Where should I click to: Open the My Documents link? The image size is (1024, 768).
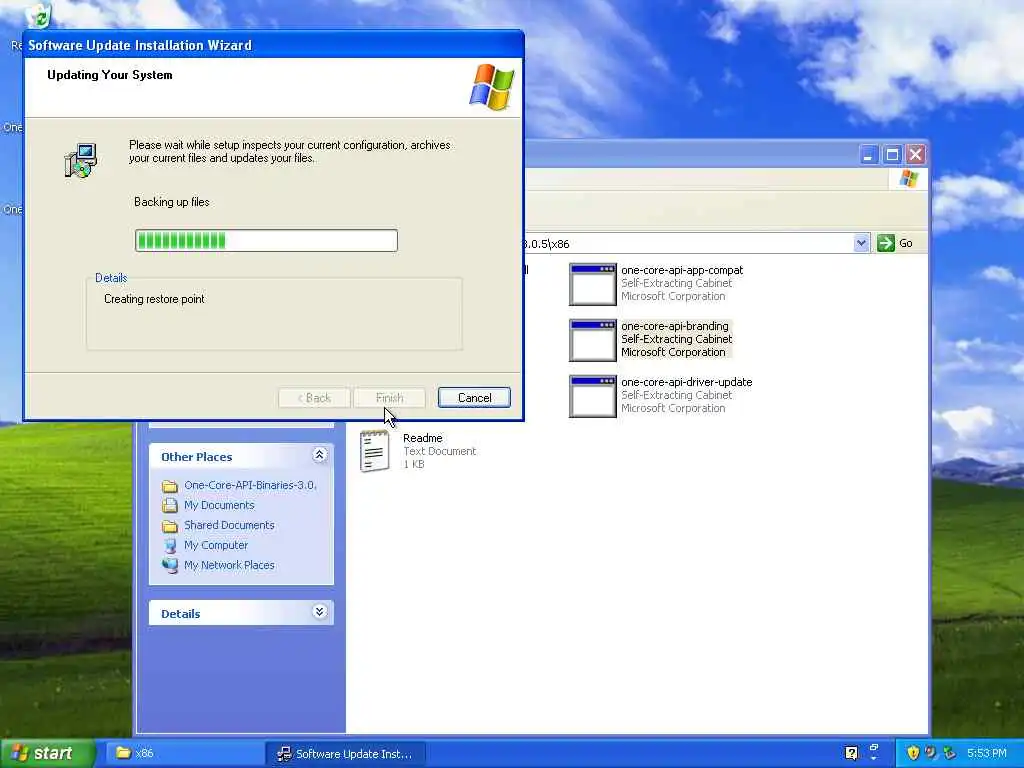tap(219, 505)
